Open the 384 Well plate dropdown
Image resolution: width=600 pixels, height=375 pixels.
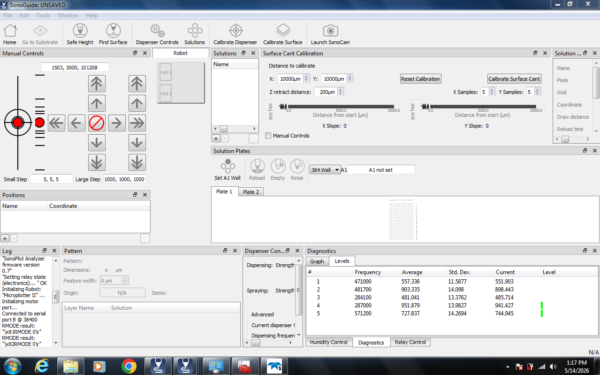[x=324, y=170]
